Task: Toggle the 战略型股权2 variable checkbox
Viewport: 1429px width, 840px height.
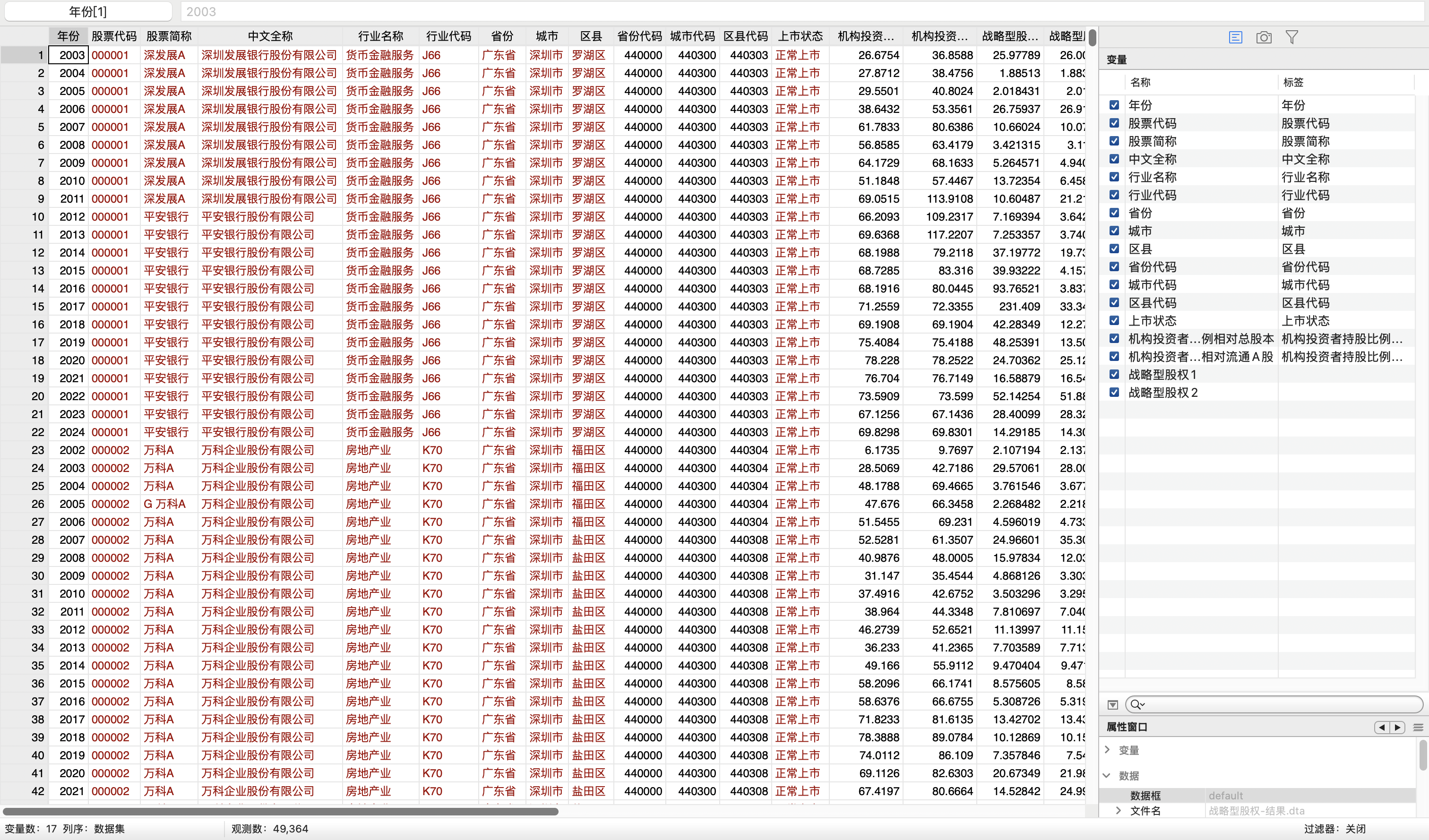Action: click(x=1114, y=392)
